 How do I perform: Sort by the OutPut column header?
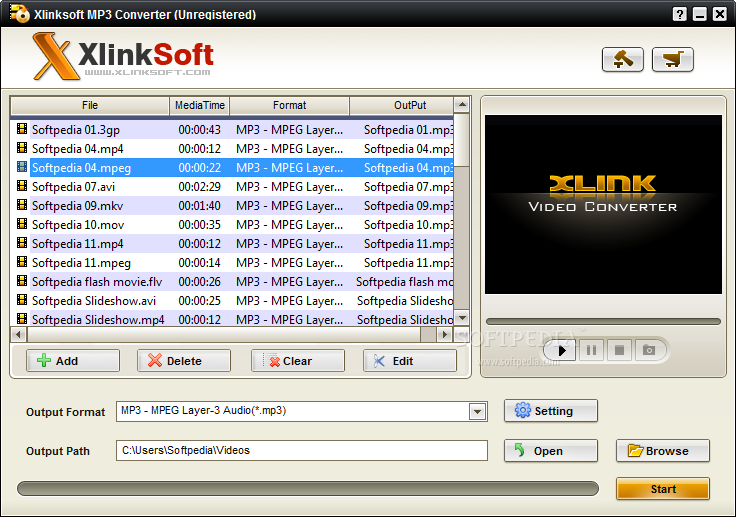pyautogui.click(x=402, y=105)
